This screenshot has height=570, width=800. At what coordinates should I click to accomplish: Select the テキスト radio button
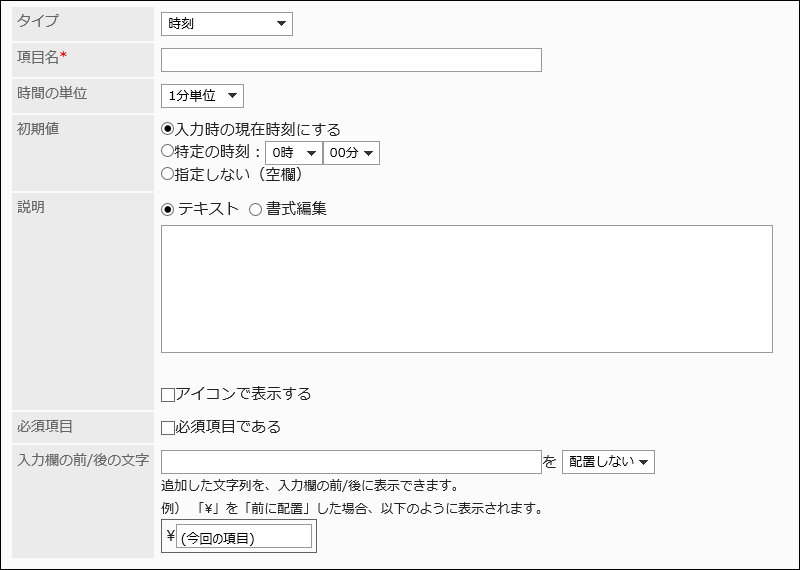(x=167, y=210)
